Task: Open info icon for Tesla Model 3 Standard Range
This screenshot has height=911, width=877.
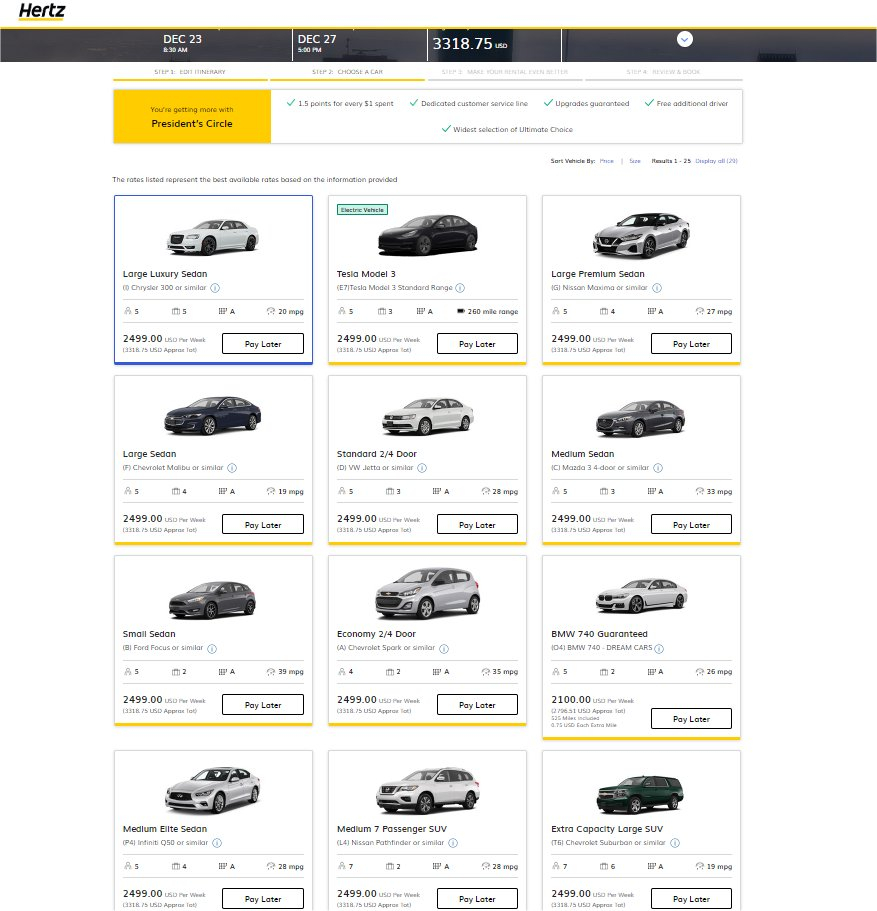Action: [x=460, y=288]
